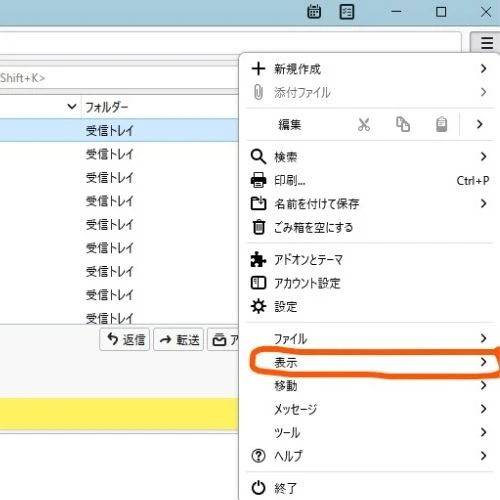Choose ごみ箱を空にする trash item
500x500 pixels.
click(370, 228)
